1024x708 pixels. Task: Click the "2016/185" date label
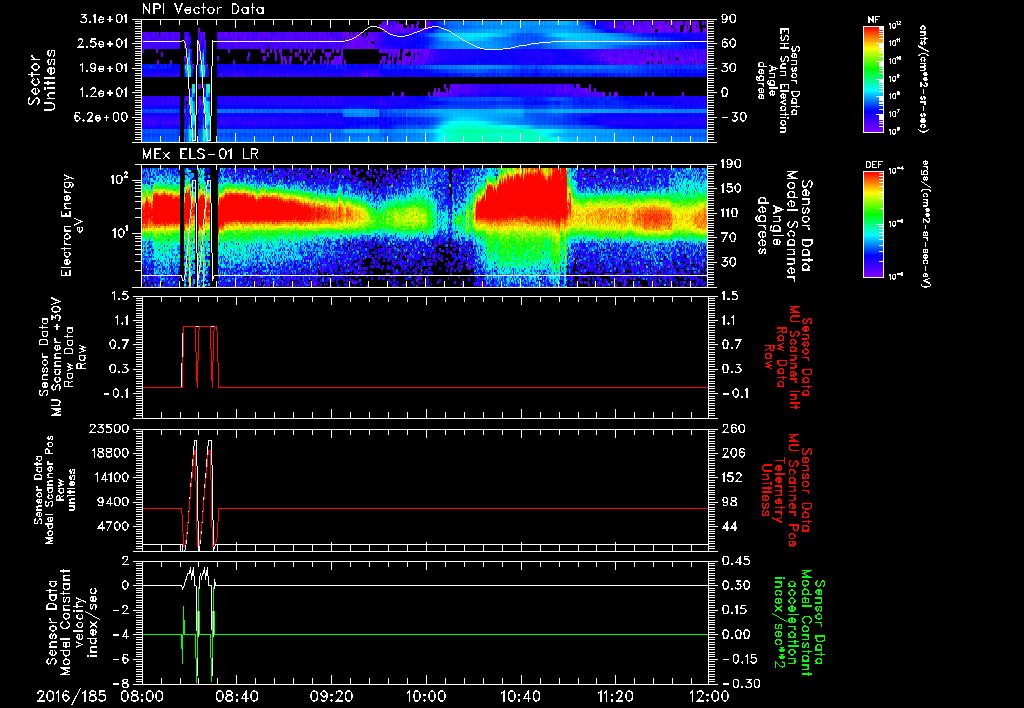pyautogui.click(x=71, y=696)
